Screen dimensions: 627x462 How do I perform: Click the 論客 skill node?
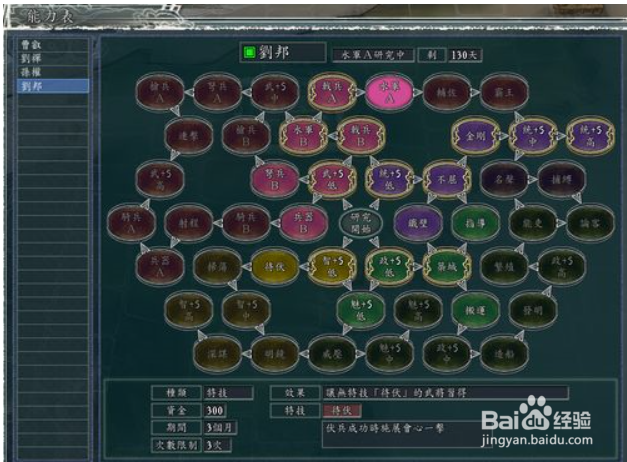coord(590,223)
